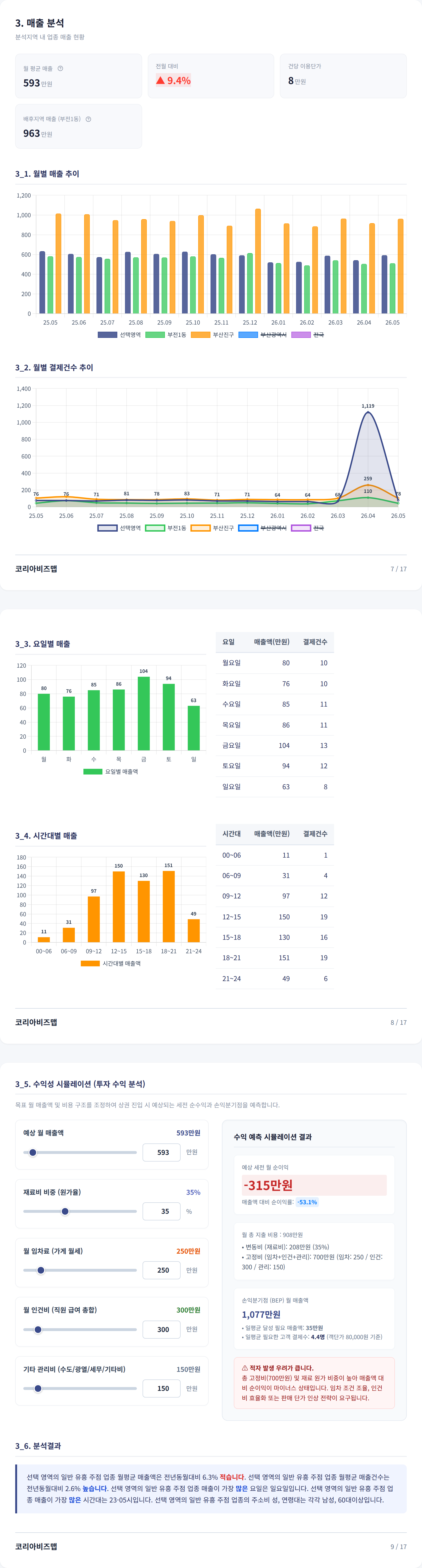Click the 배후지역 매출 value 963

coord(32,133)
